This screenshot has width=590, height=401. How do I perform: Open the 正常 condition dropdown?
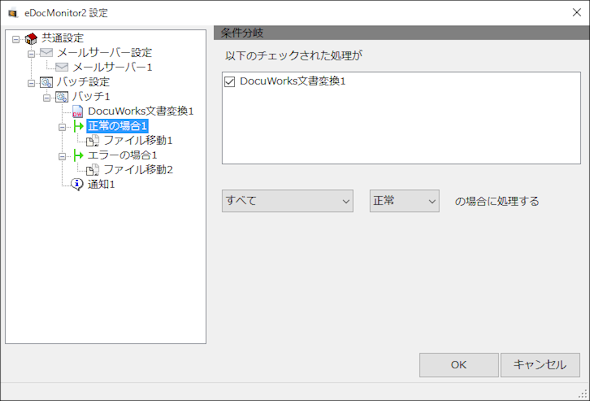coord(404,201)
